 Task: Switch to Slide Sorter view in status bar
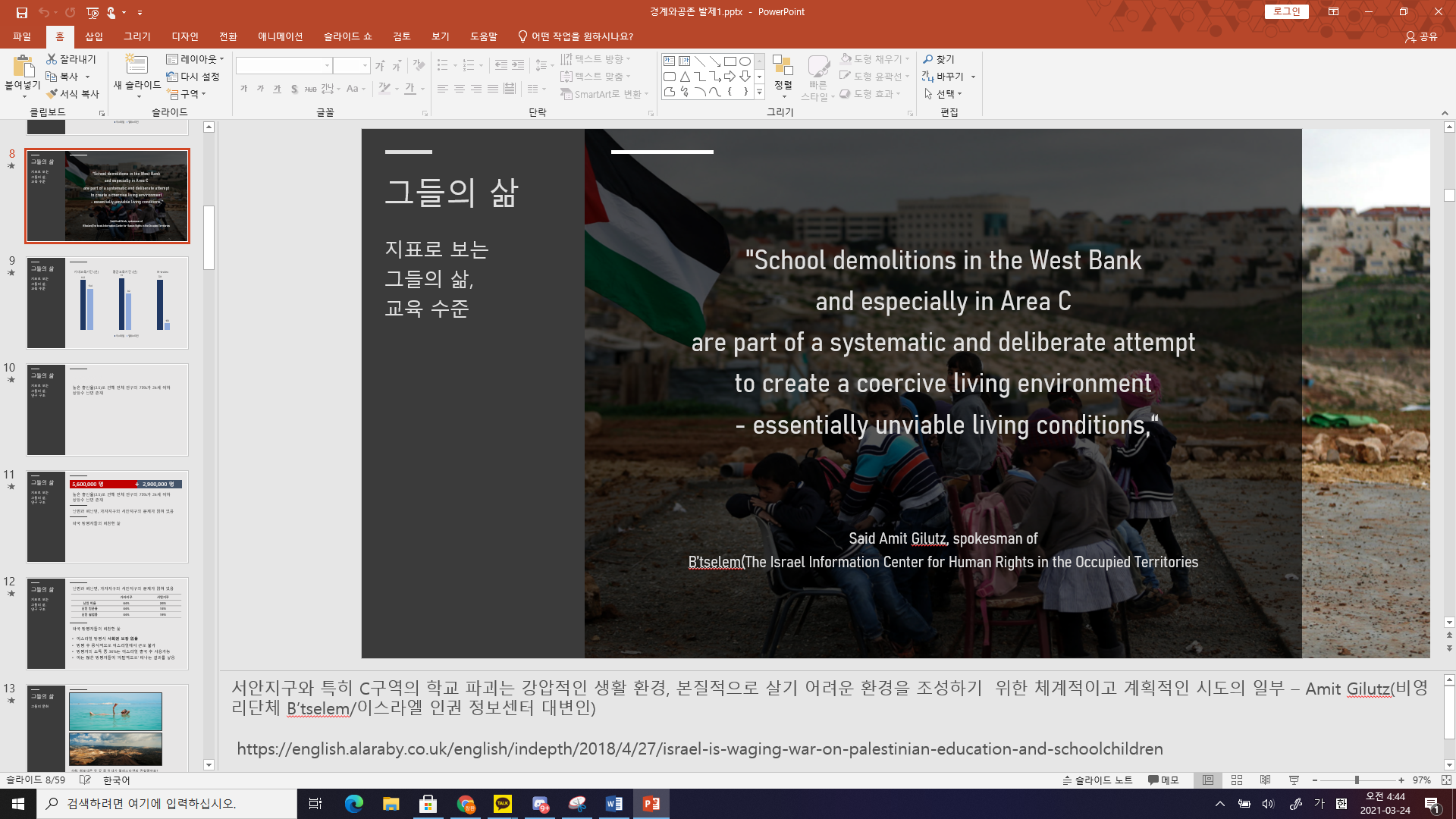coord(1237,780)
